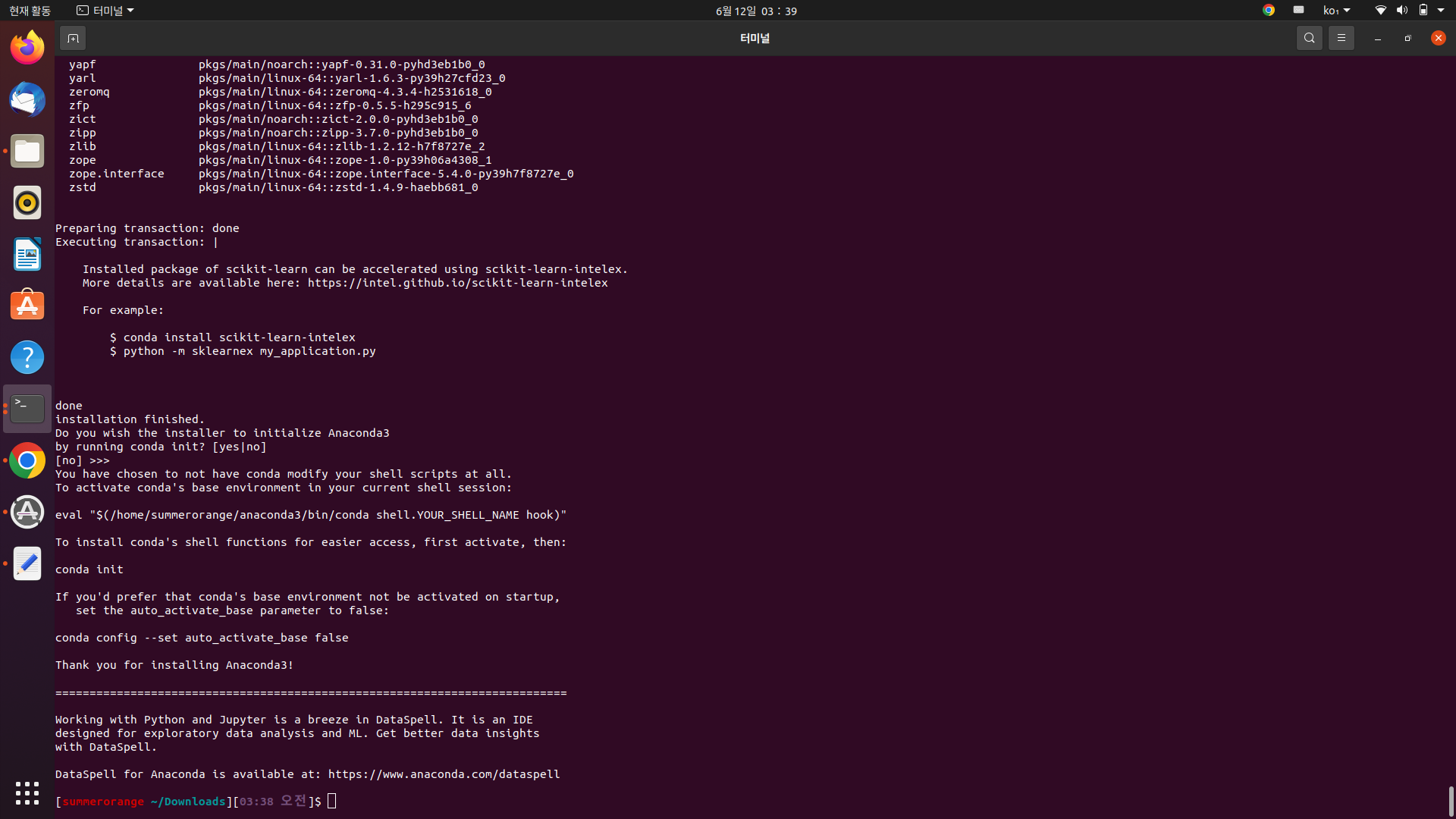1456x819 pixels.
Task: Open Thunderbird mail from the dock
Action: pyautogui.click(x=27, y=99)
